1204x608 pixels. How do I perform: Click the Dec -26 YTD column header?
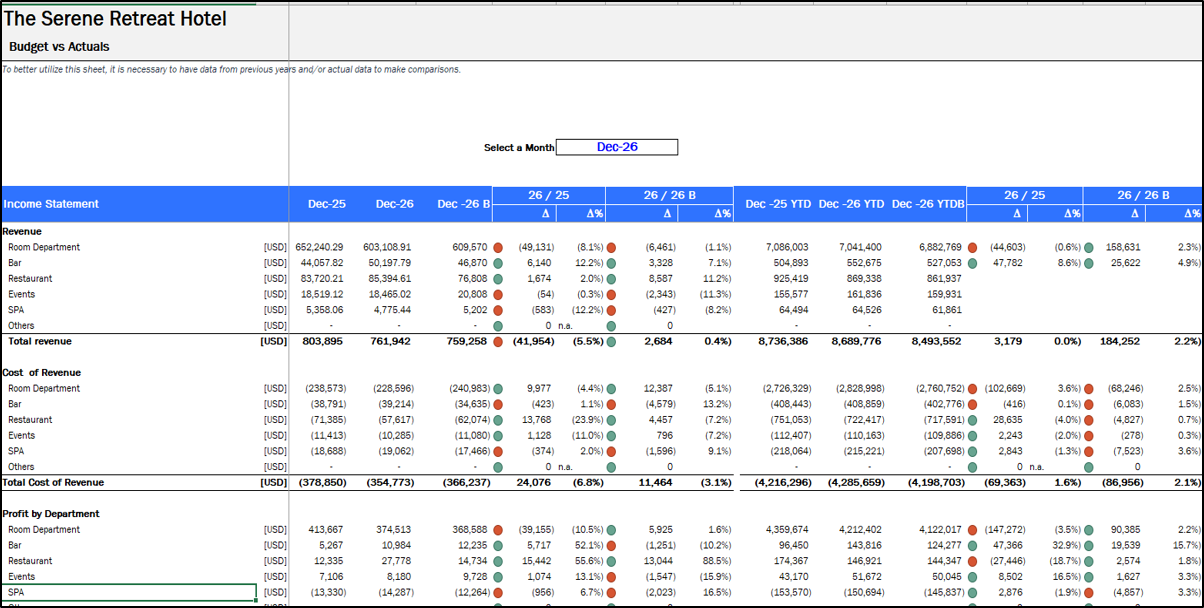tap(850, 204)
